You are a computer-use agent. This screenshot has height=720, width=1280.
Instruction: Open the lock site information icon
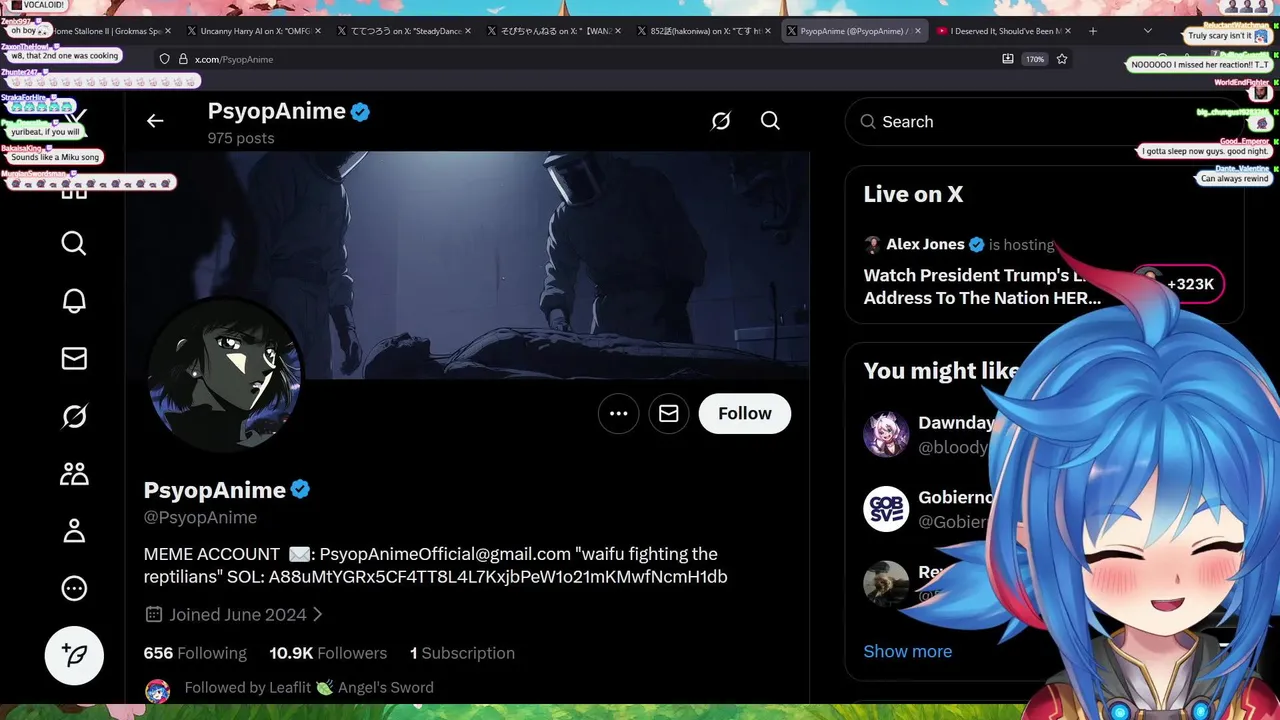[x=182, y=59]
